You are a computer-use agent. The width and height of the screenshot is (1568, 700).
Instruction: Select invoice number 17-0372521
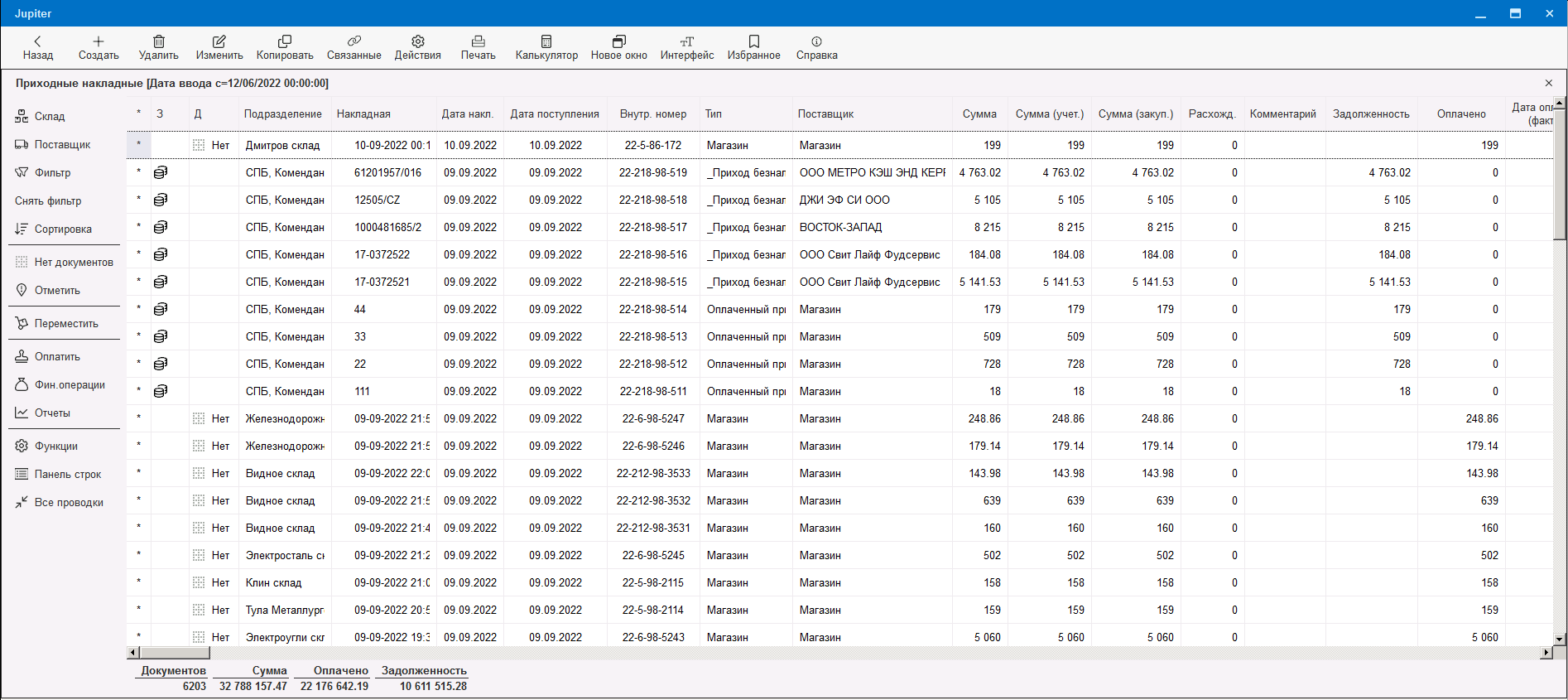point(382,282)
